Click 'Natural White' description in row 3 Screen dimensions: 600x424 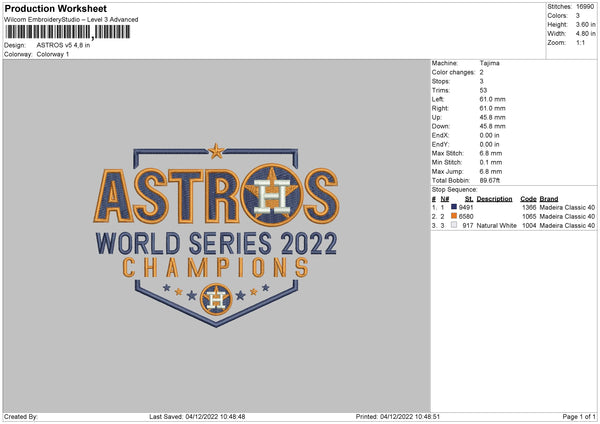coord(497,226)
